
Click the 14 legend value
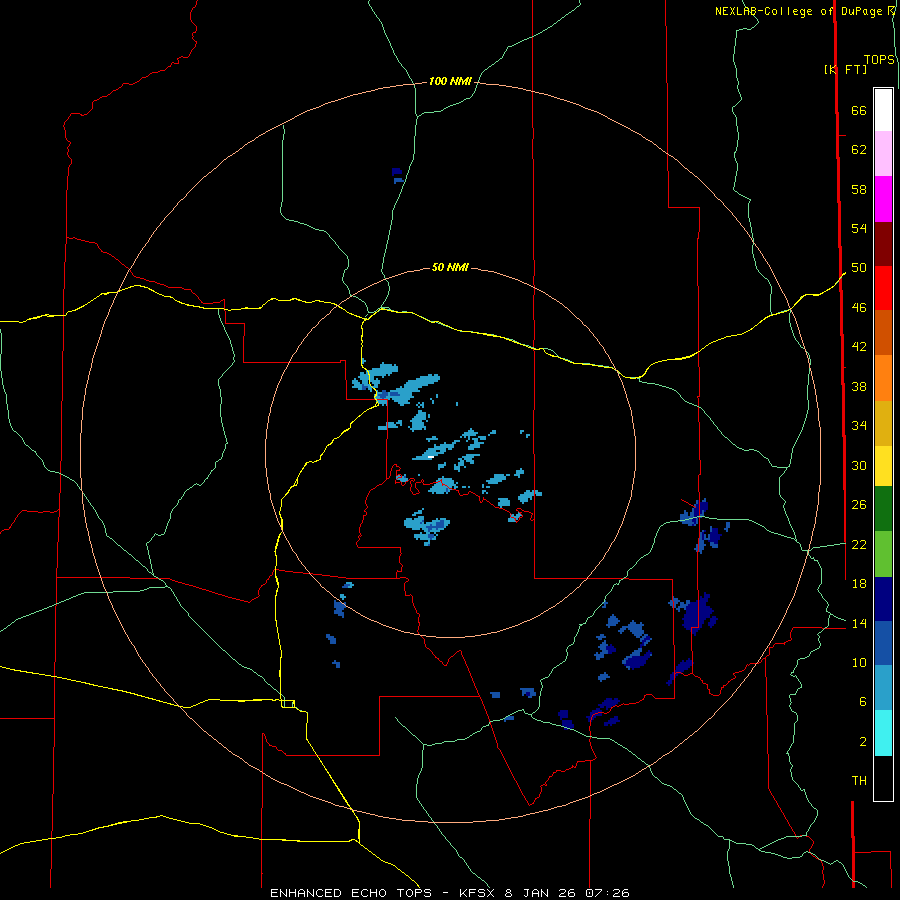coord(859,623)
